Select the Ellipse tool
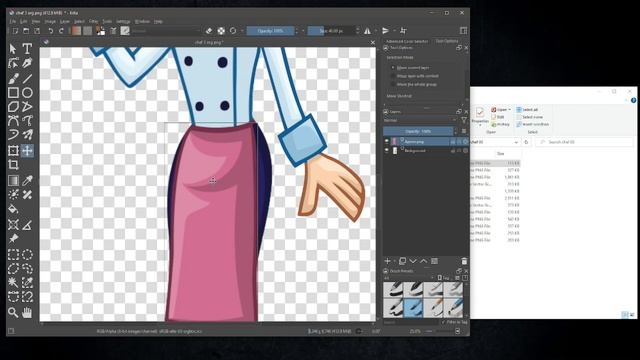The height and width of the screenshot is (360, 640). 27,93
